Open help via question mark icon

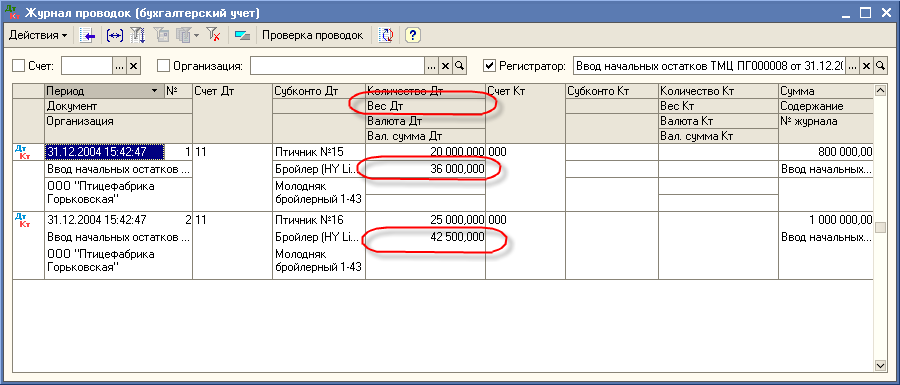(x=413, y=36)
